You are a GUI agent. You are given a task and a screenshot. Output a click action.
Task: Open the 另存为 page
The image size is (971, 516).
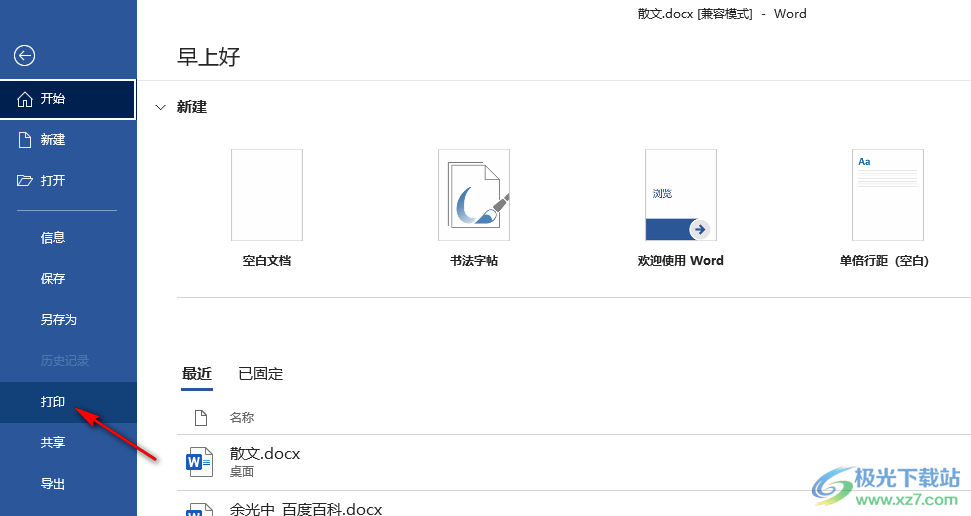coord(58,320)
